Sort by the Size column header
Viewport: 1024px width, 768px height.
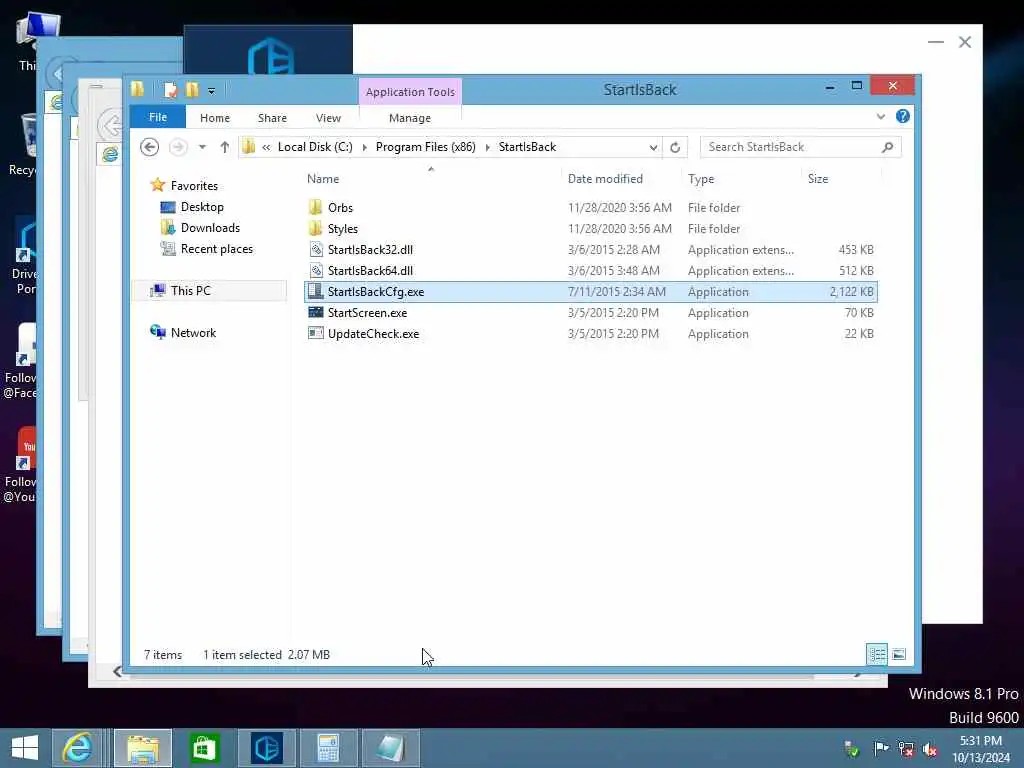pyautogui.click(x=818, y=179)
